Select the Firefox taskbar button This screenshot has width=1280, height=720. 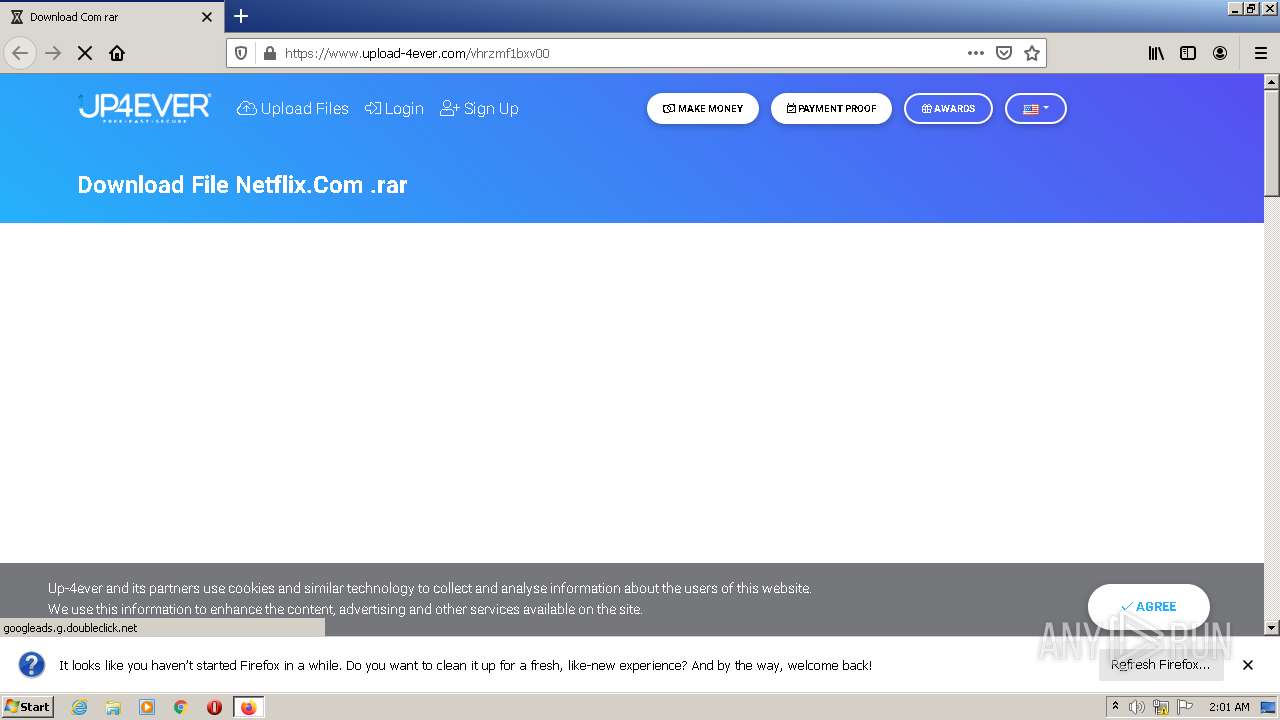pos(248,707)
